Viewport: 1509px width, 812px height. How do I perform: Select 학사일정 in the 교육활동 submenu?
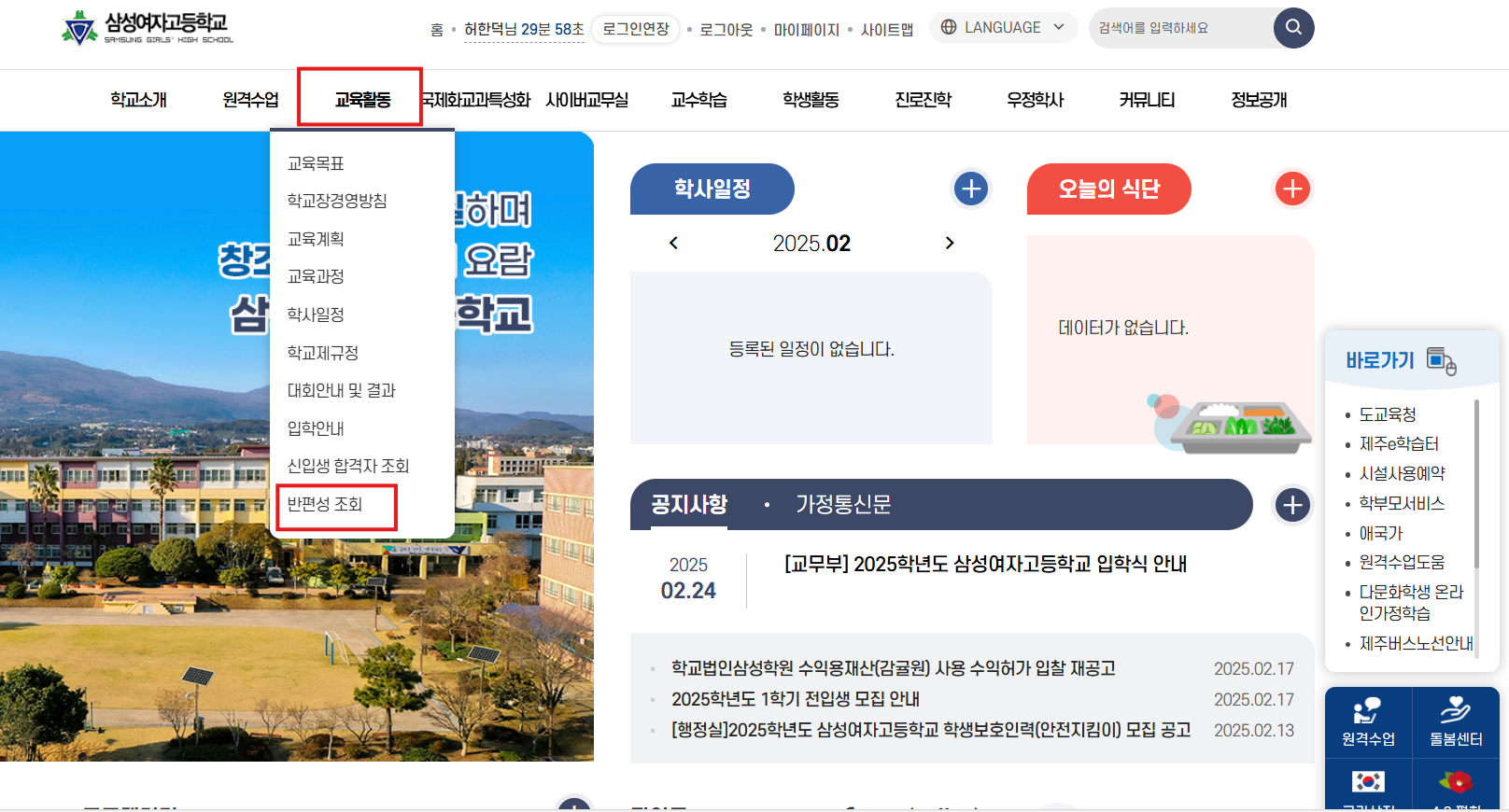click(x=316, y=315)
